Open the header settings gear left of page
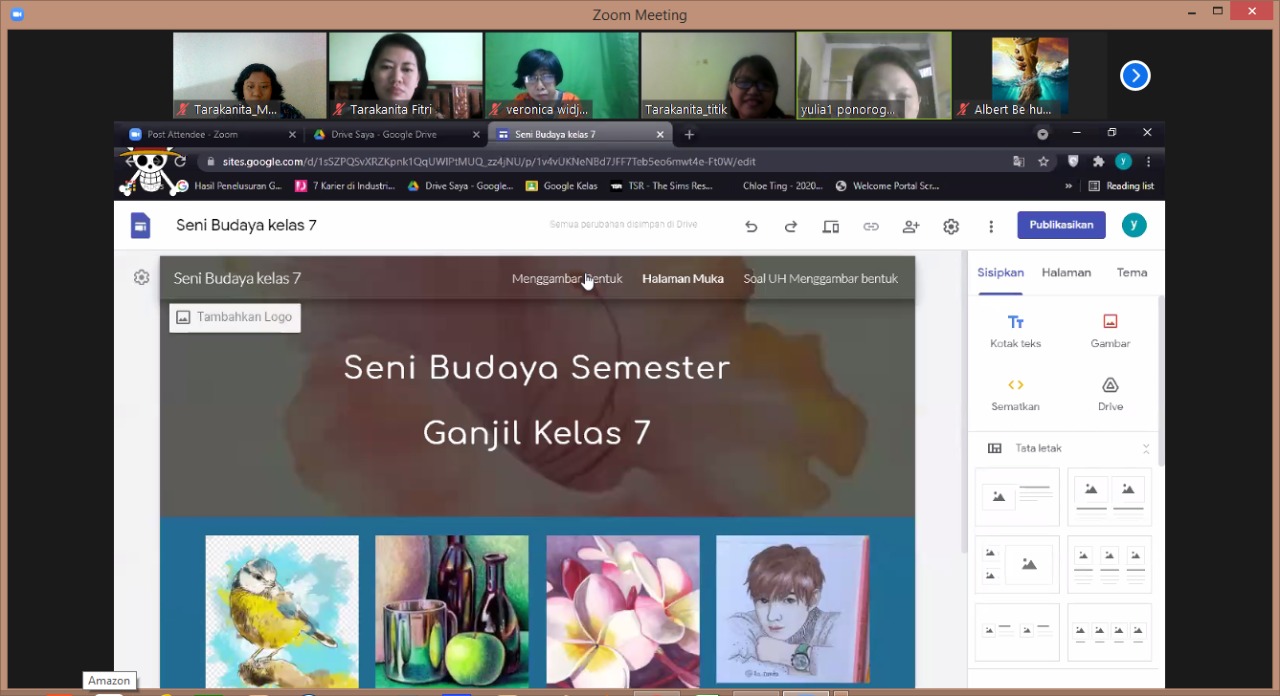1280x696 pixels. tap(141, 277)
